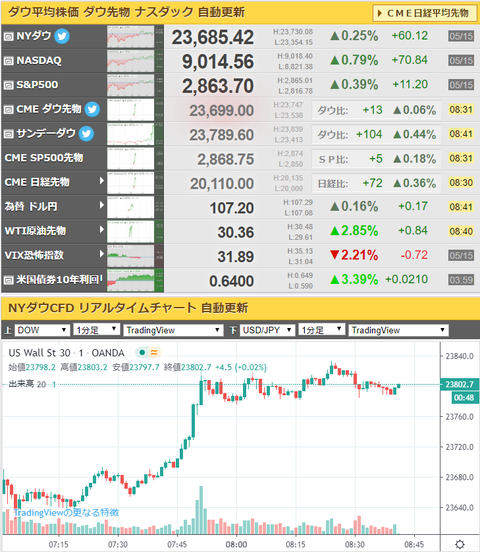Open the サンデーダウ Twitter bird icon
480x552 pixels.
click(86, 134)
